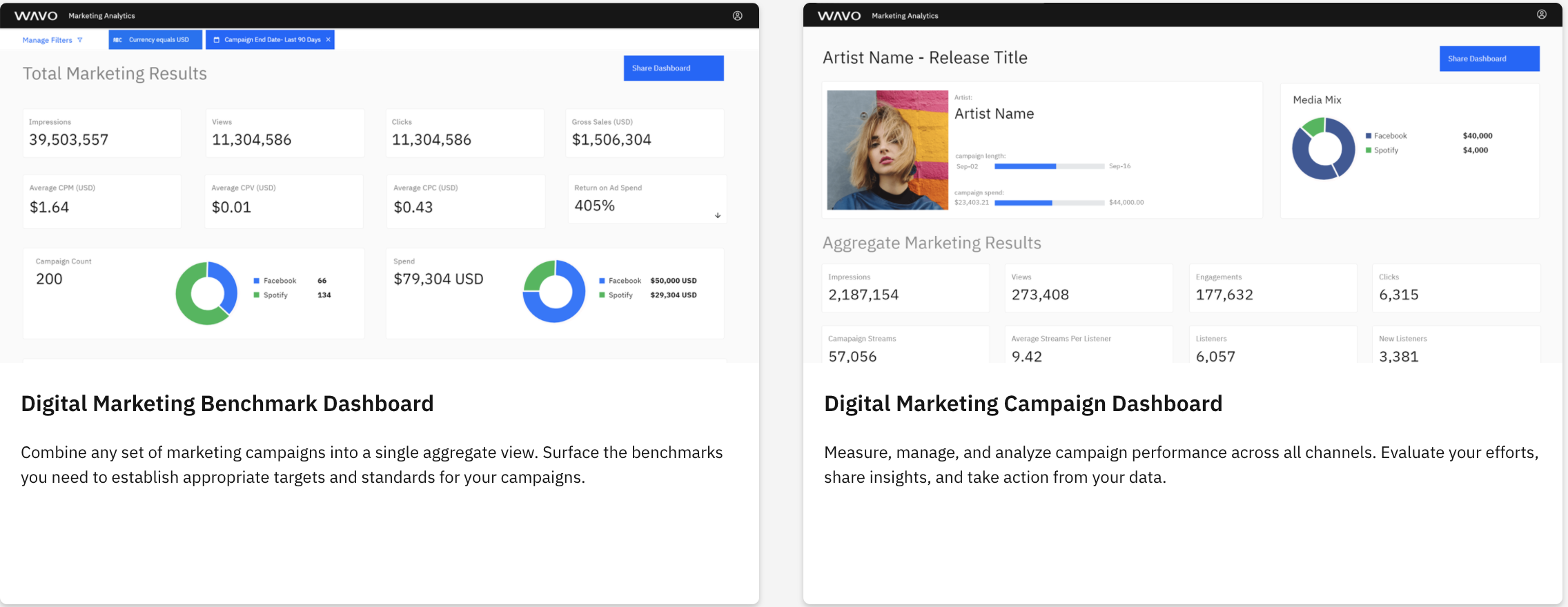The height and width of the screenshot is (607, 1568).
Task: Click calendar icon on Campaign End Date filter
Action: (216, 40)
